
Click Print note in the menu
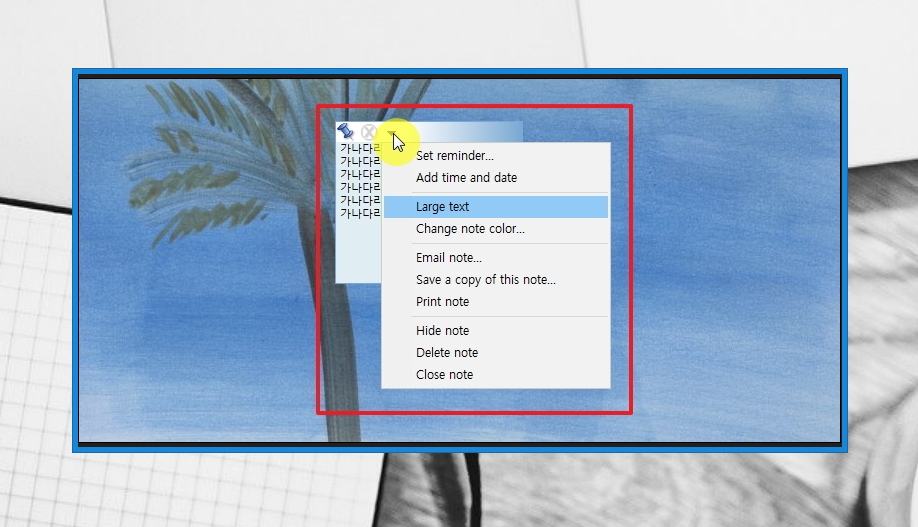[x=496, y=302]
